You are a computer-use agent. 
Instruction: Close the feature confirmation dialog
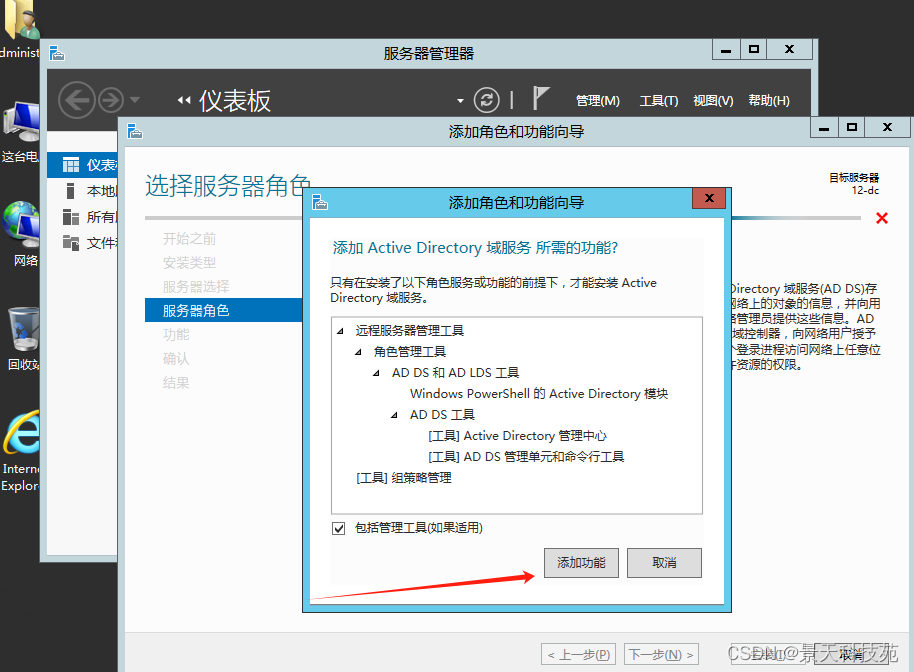pyautogui.click(x=709, y=198)
